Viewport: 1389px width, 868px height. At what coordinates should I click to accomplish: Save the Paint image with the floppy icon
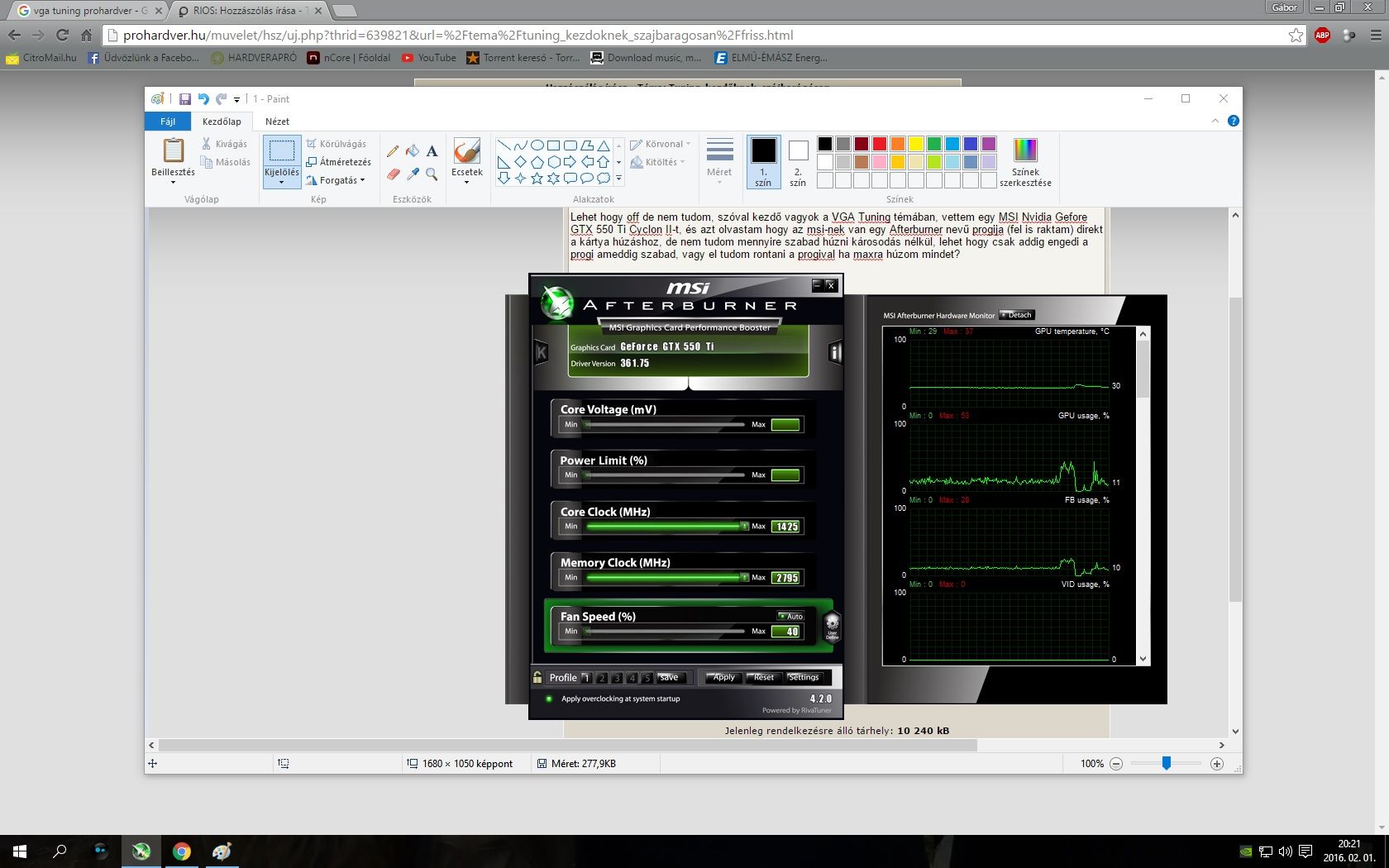[x=184, y=99]
